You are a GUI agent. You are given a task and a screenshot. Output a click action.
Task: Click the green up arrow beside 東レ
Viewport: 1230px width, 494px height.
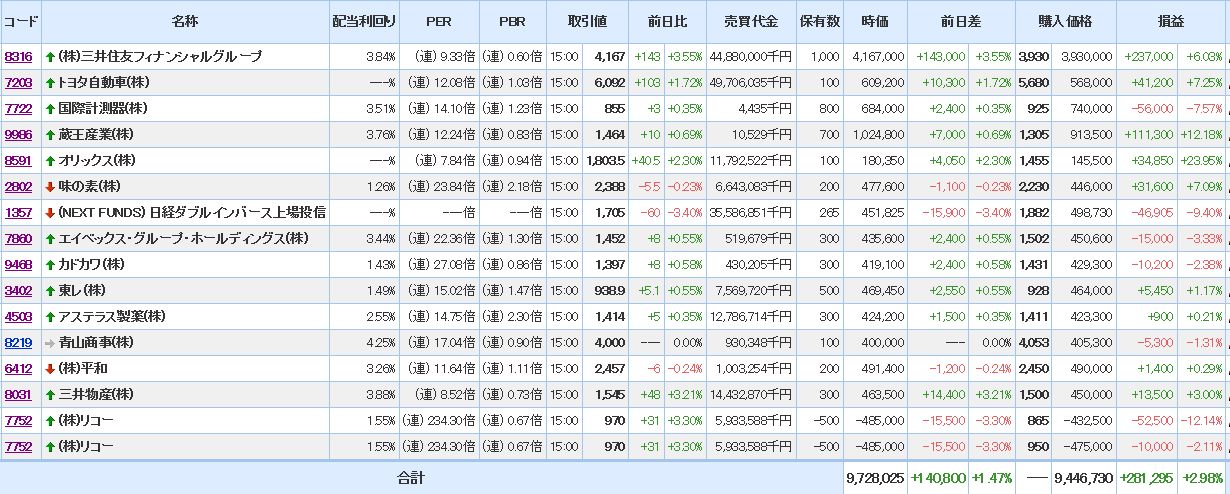(x=50, y=291)
